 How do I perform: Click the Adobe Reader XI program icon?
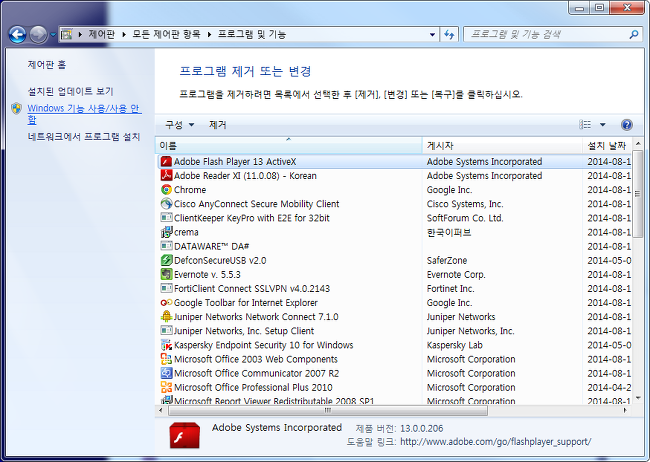166,175
